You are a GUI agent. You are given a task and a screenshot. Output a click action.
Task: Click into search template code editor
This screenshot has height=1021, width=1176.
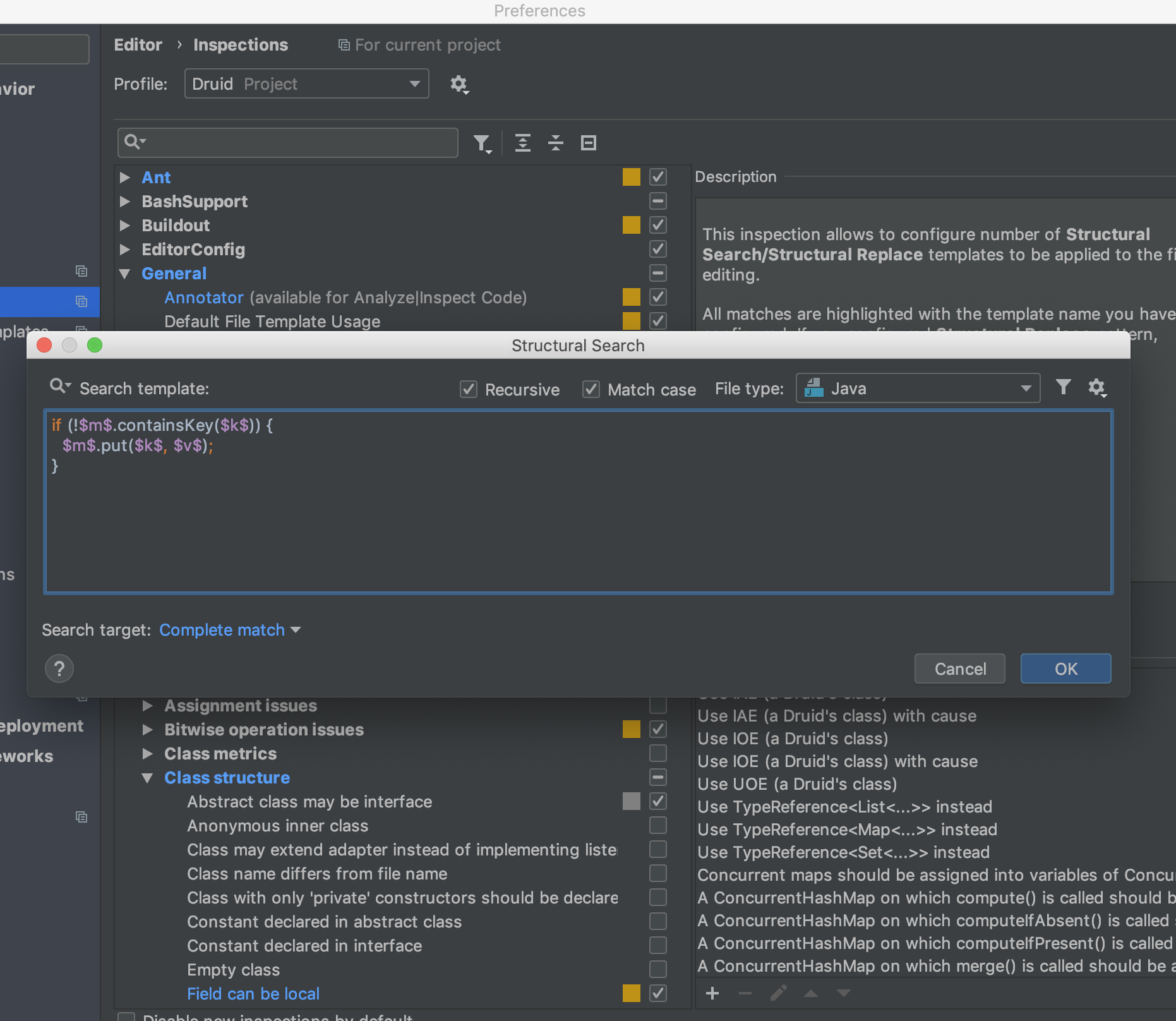tap(578, 502)
